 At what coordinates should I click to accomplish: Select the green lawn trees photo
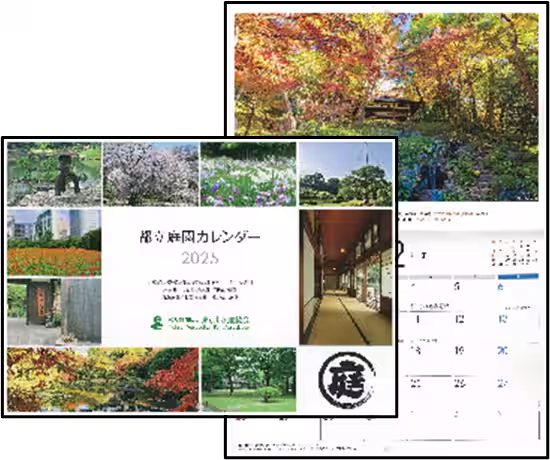click(248, 379)
